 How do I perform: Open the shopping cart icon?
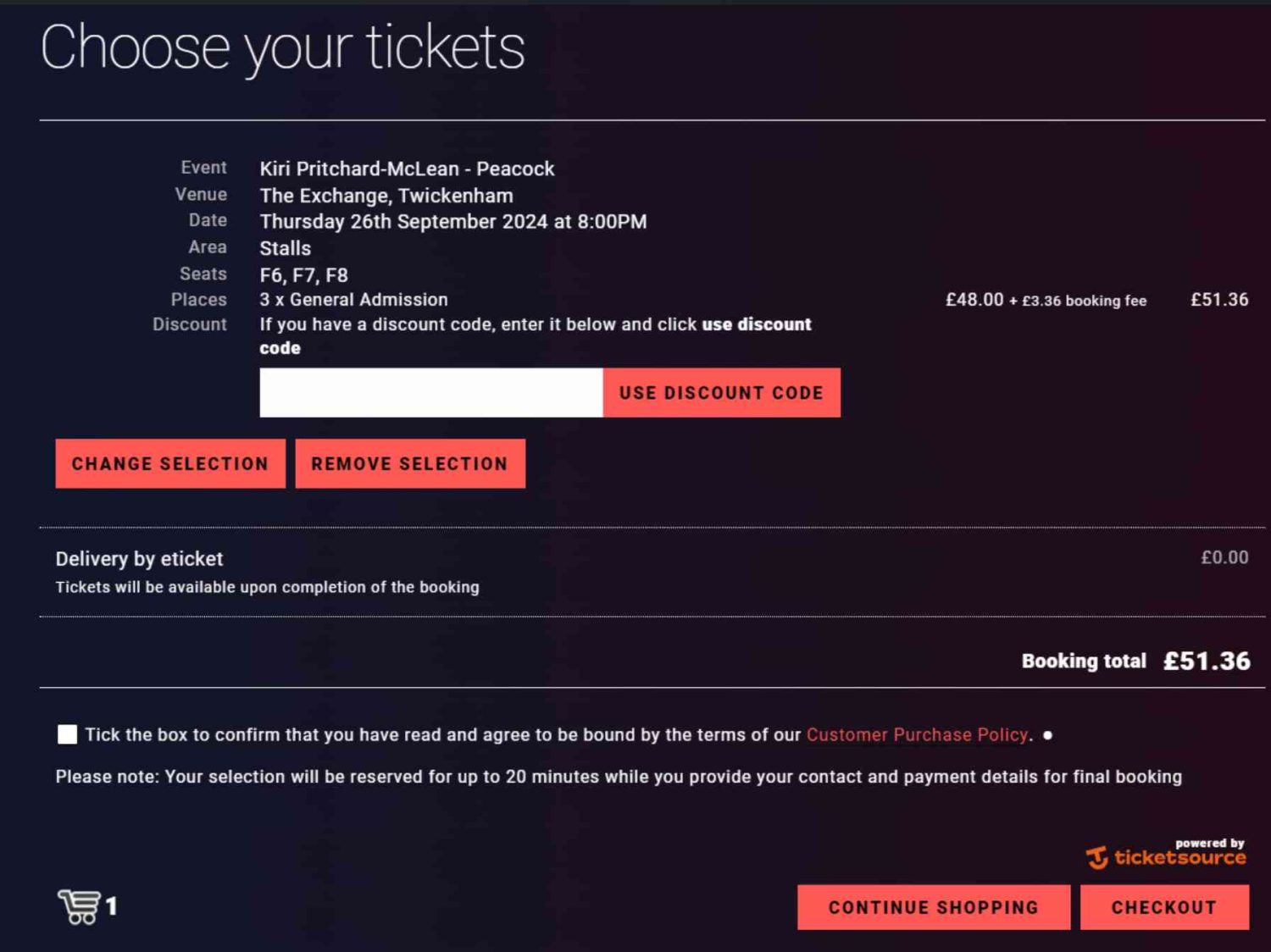pyautogui.click(x=79, y=906)
